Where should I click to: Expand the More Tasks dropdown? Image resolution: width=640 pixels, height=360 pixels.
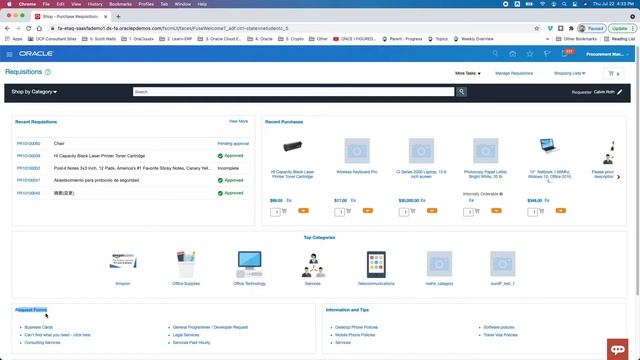(468, 73)
